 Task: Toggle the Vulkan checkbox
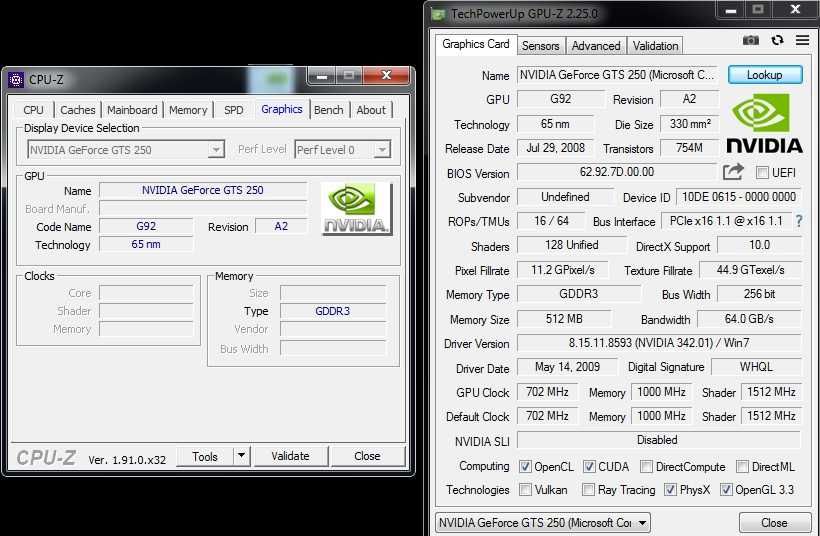pos(525,489)
